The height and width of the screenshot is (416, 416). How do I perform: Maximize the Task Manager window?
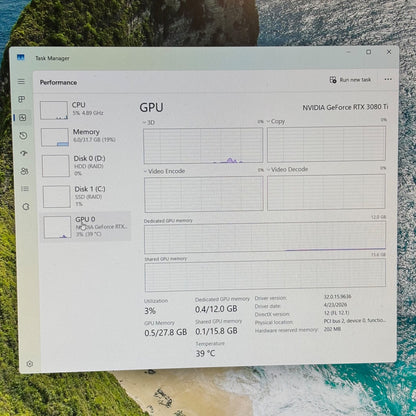[x=368, y=52]
